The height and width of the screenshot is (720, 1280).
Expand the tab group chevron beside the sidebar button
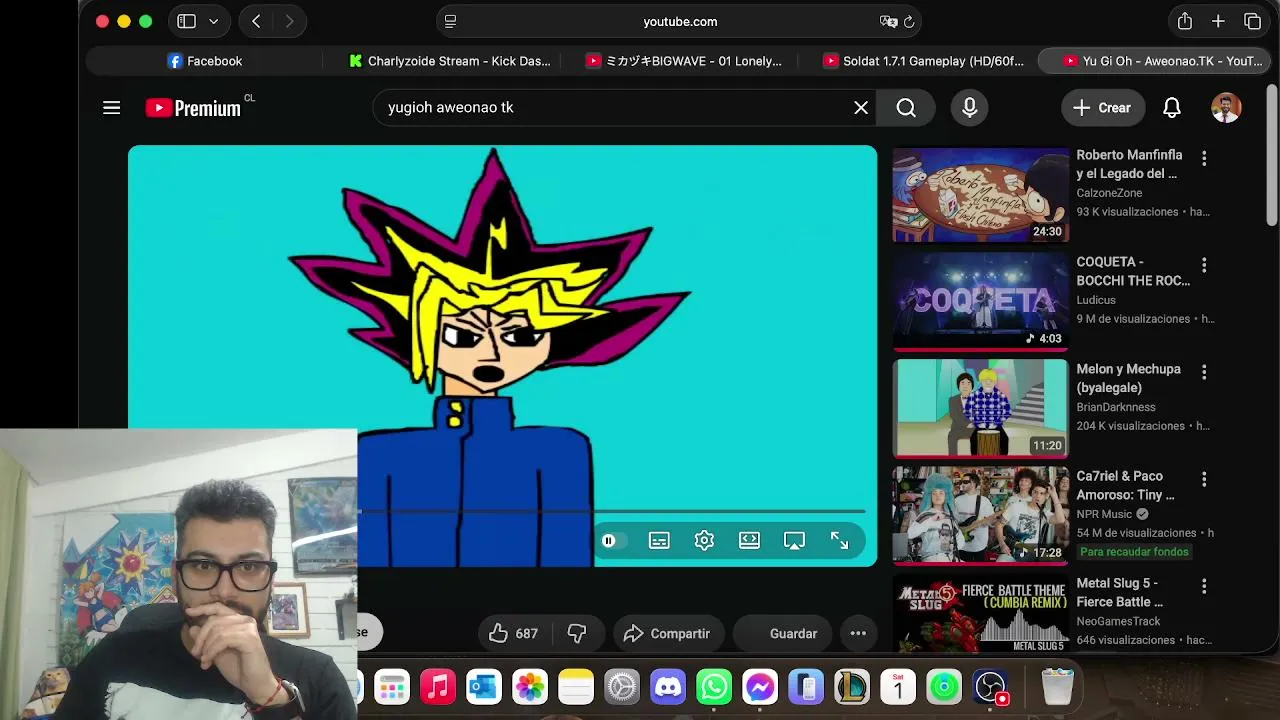point(213,21)
